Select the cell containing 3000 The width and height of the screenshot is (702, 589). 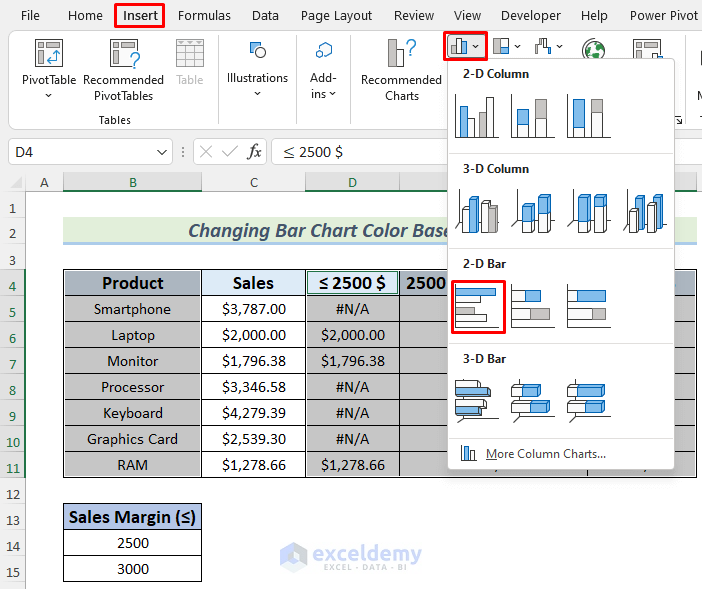pyautogui.click(x=133, y=569)
